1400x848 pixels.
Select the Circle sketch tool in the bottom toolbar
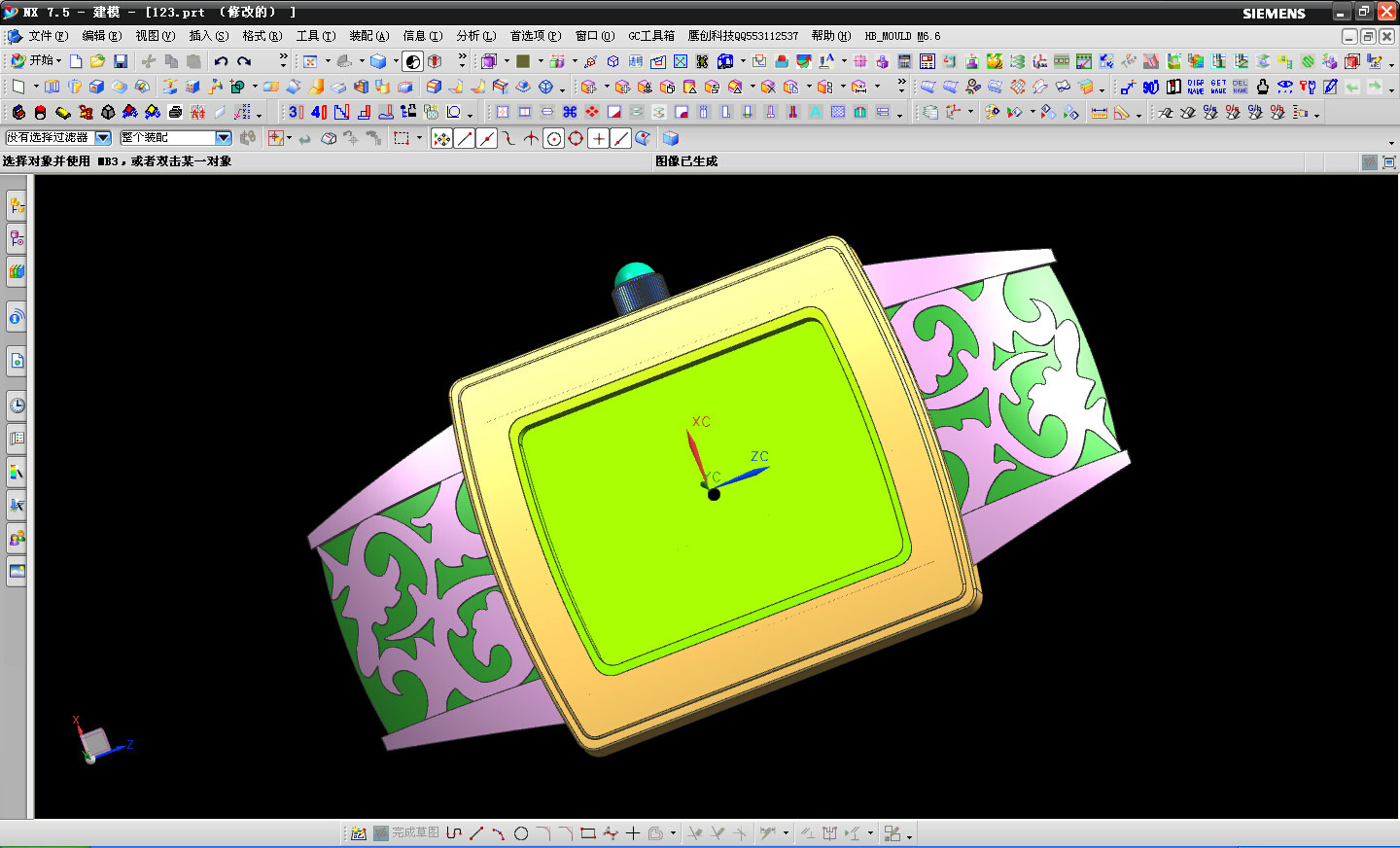point(521,833)
